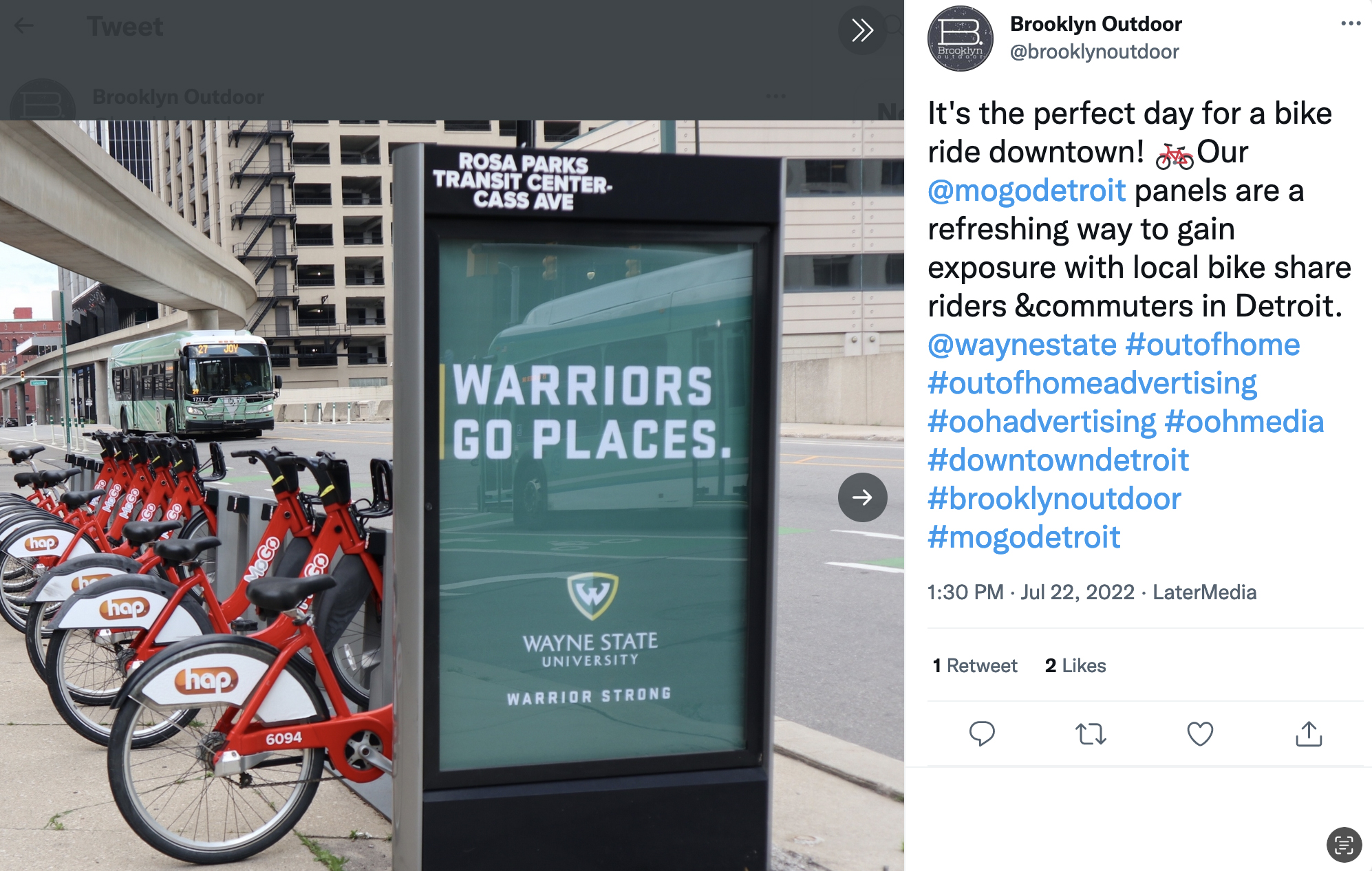Retweet using the arrows icon
Viewport: 1372px width, 871px height.
tap(1091, 734)
